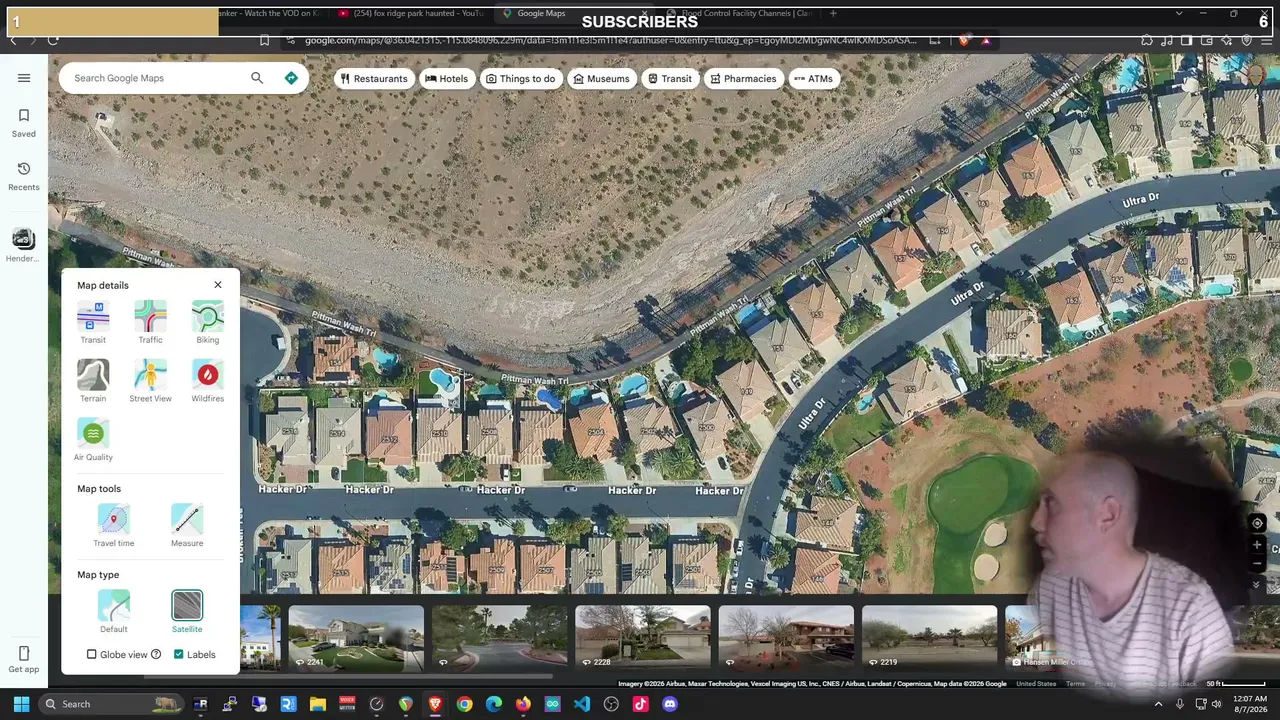This screenshot has width=1280, height=720.
Task: Open File Explorer from the taskbar
Action: pos(318,704)
